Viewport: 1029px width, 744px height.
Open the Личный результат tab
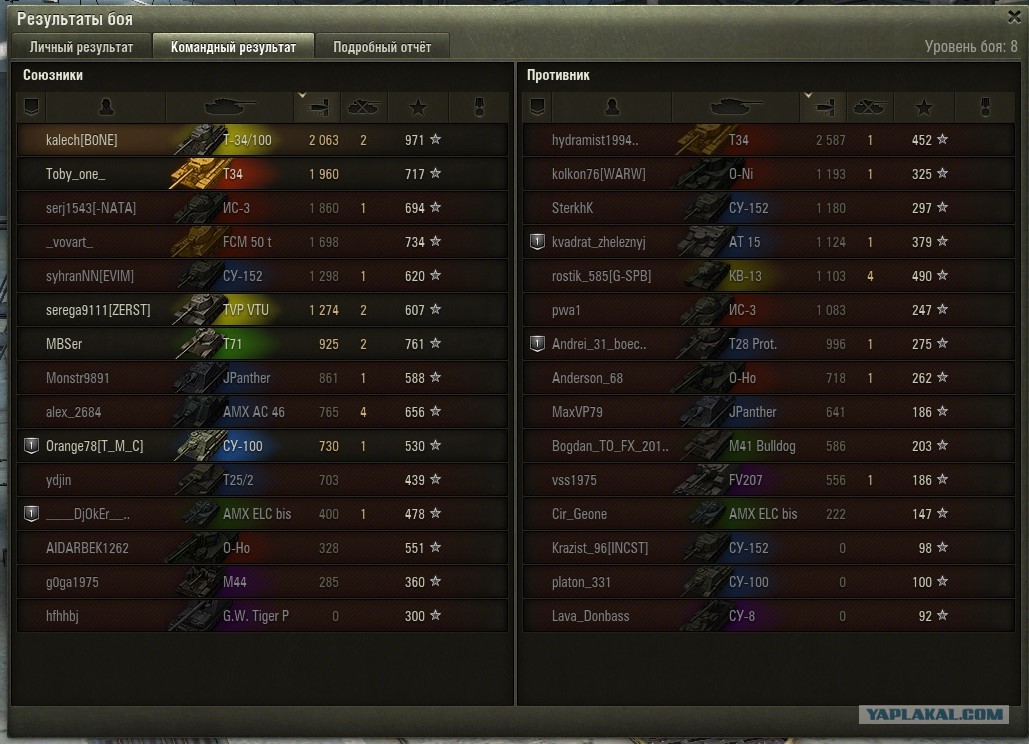[x=81, y=47]
